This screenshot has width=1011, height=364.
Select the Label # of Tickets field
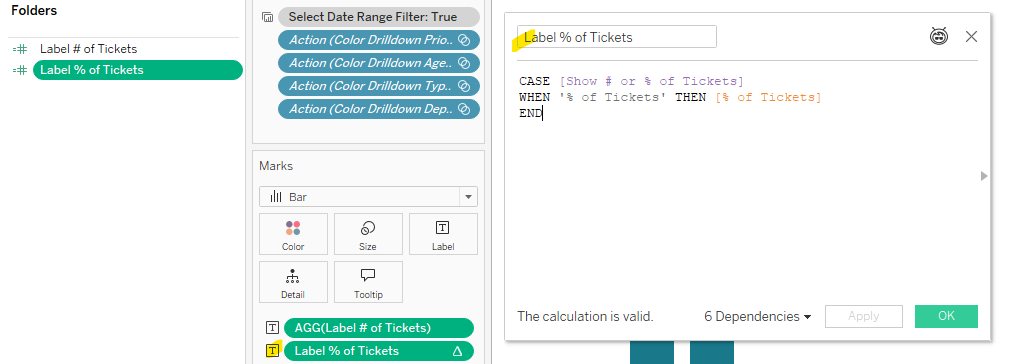tap(88, 49)
